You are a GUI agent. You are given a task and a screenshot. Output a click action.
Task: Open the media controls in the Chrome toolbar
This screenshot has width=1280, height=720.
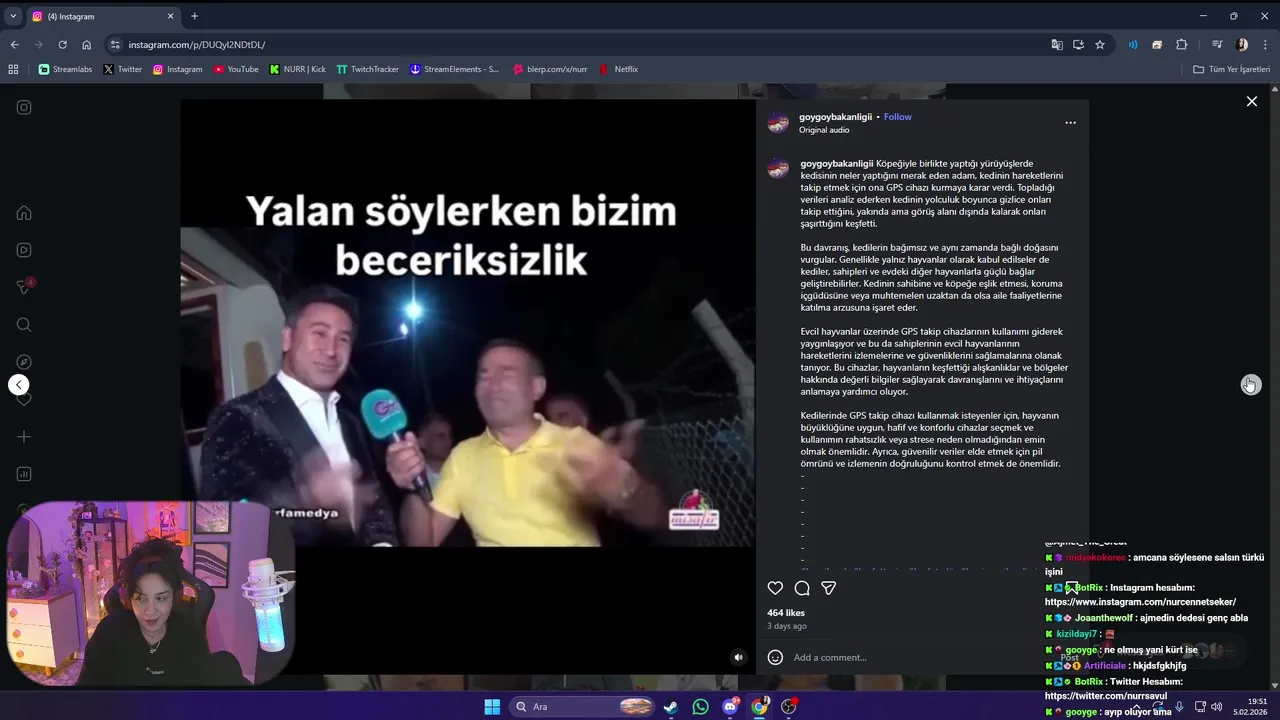pyautogui.click(x=1217, y=44)
